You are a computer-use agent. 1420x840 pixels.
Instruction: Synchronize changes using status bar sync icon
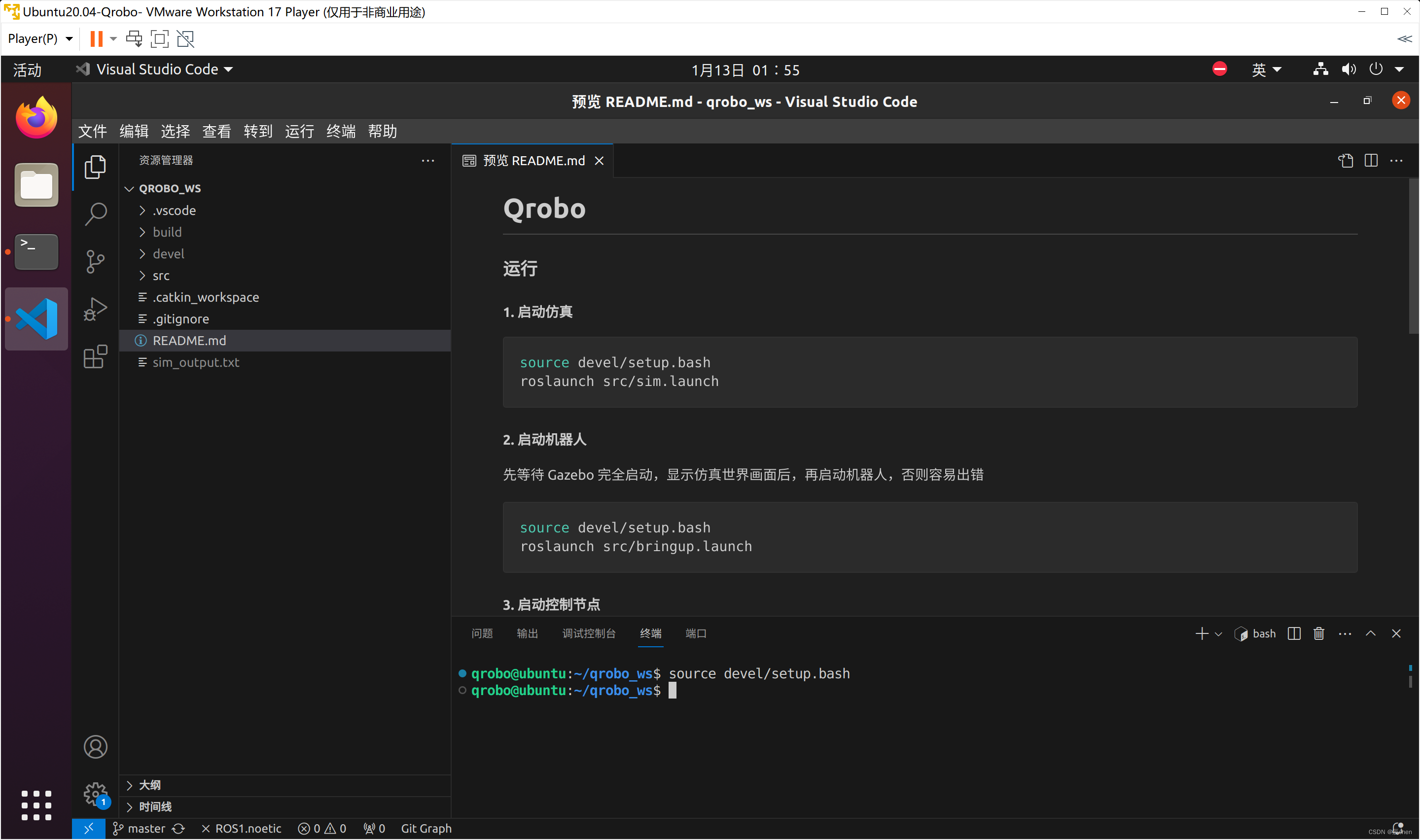pyautogui.click(x=179, y=829)
